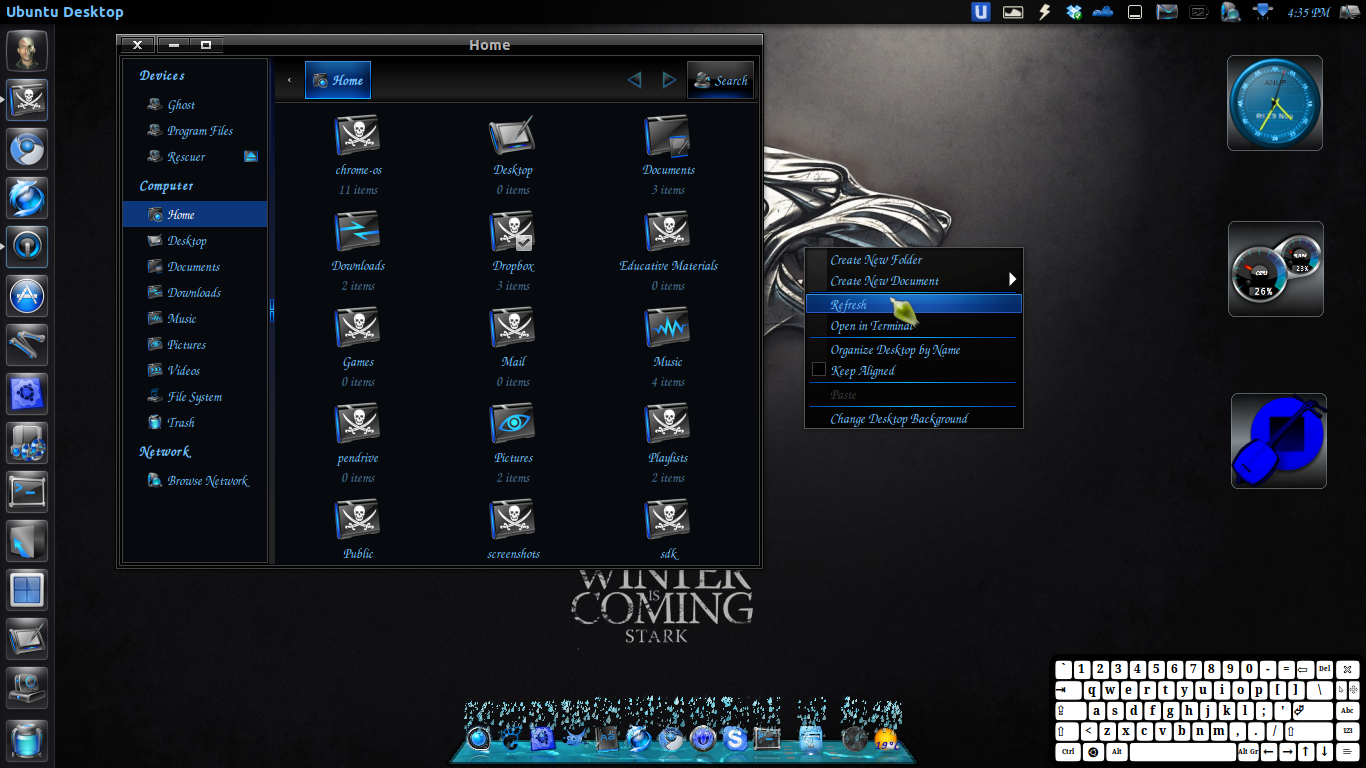This screenshot has width=1366, height=768.
Task: Click the blue USB flash drive widget
Action: pyautogui.click(x=1279, y=441)
